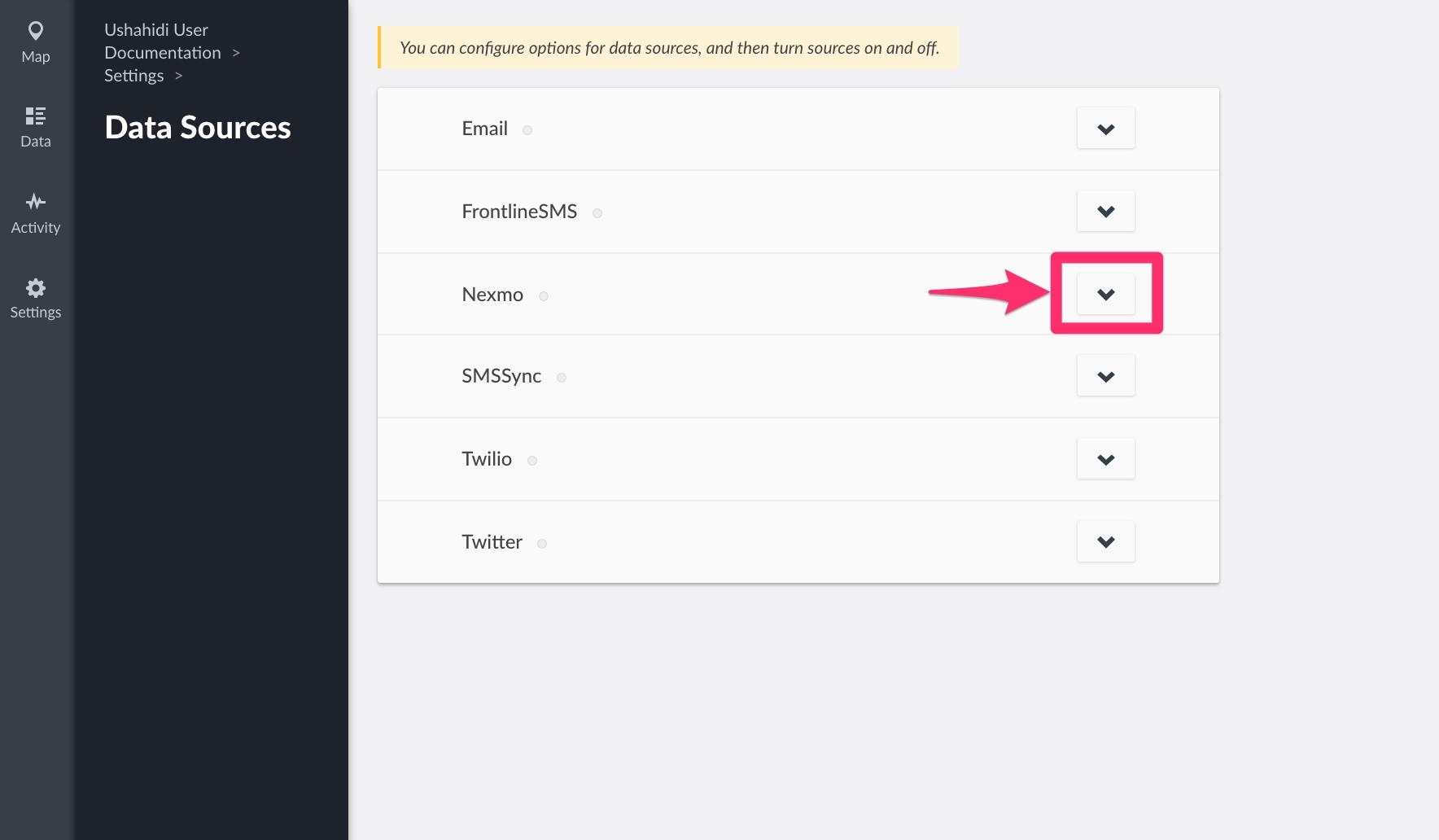
Task: Expand the FrontlineSMS data source options
Action: point(1105,212)
